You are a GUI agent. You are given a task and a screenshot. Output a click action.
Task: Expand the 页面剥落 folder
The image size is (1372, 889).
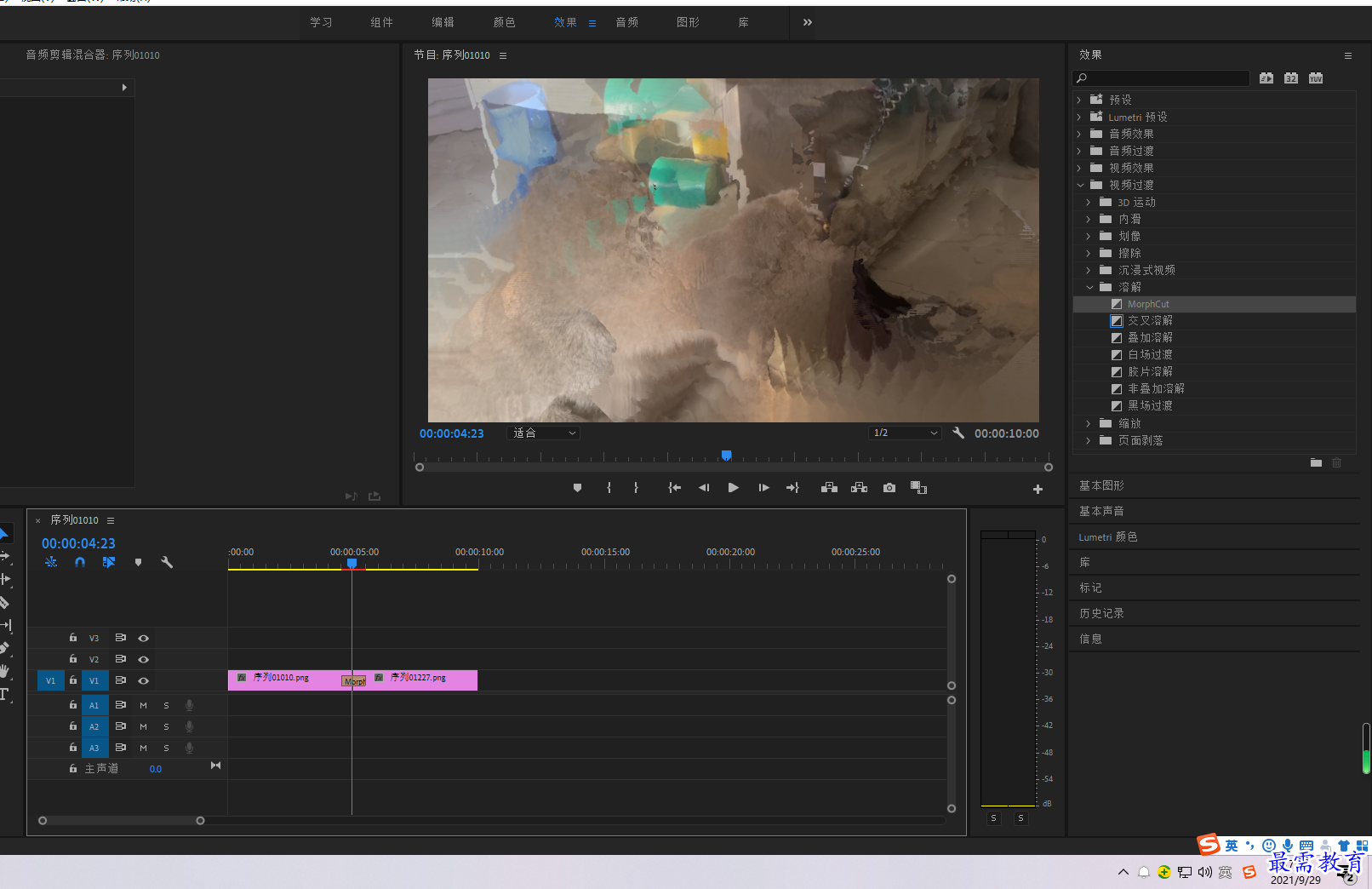coord(1088,440)
